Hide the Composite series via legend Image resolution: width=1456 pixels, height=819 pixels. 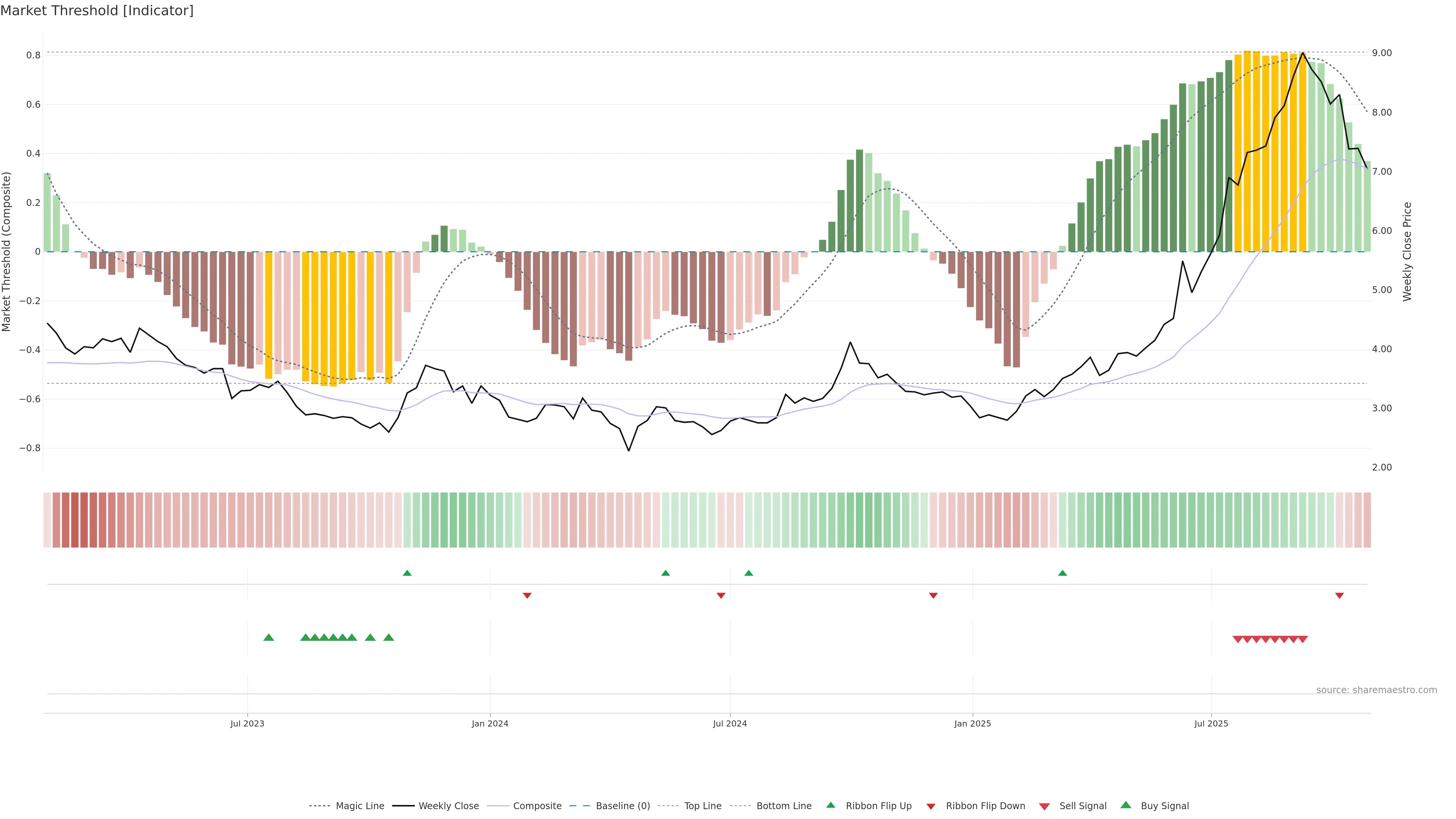click(537, 806)
